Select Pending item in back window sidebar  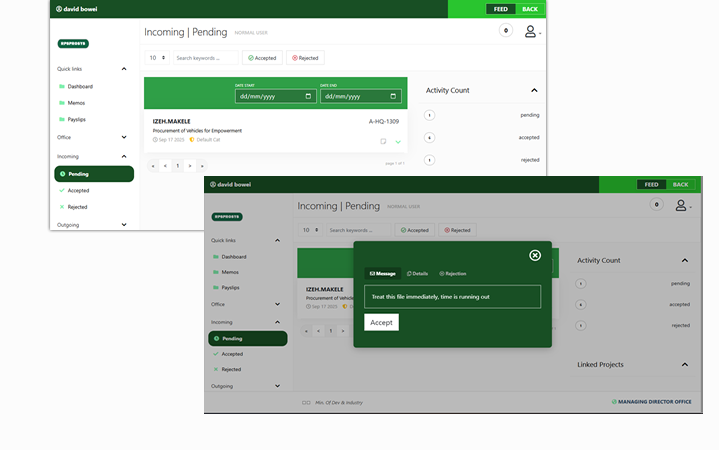(x=94, y=174)
